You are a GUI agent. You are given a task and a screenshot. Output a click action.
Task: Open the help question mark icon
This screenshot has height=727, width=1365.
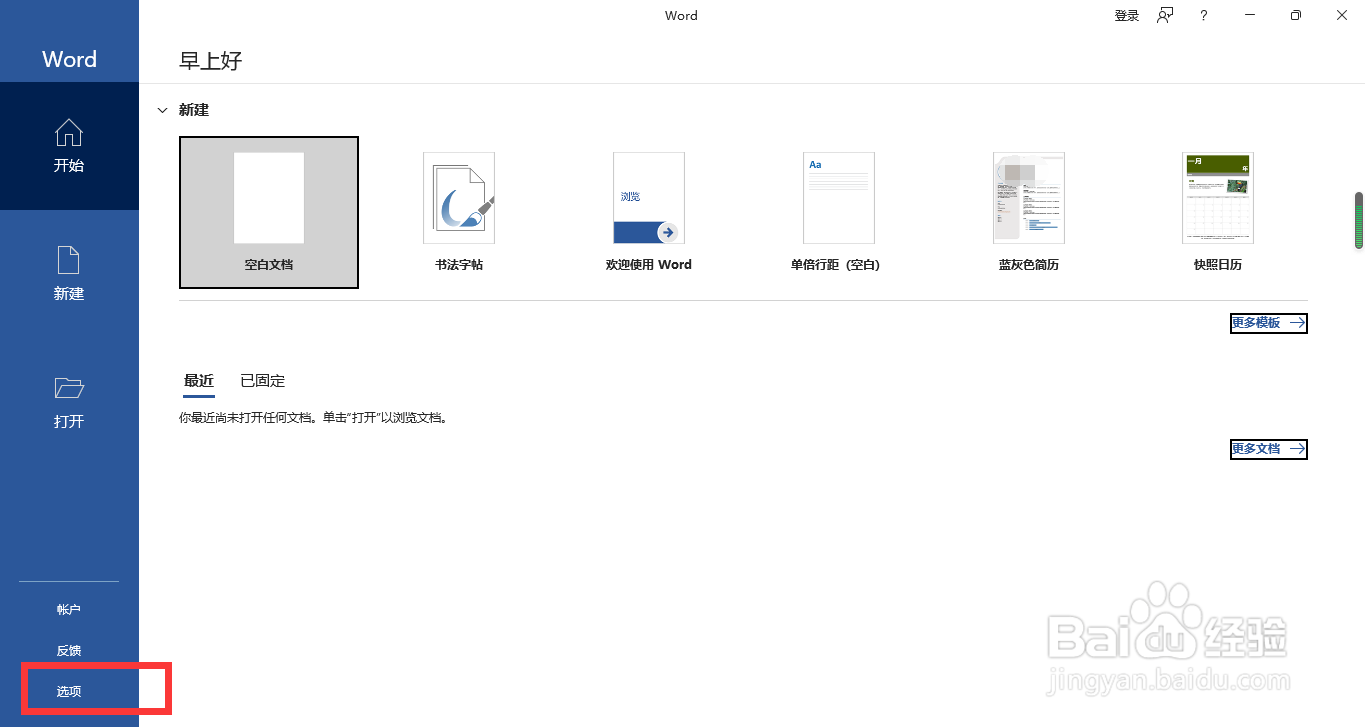coord(1204,15)
